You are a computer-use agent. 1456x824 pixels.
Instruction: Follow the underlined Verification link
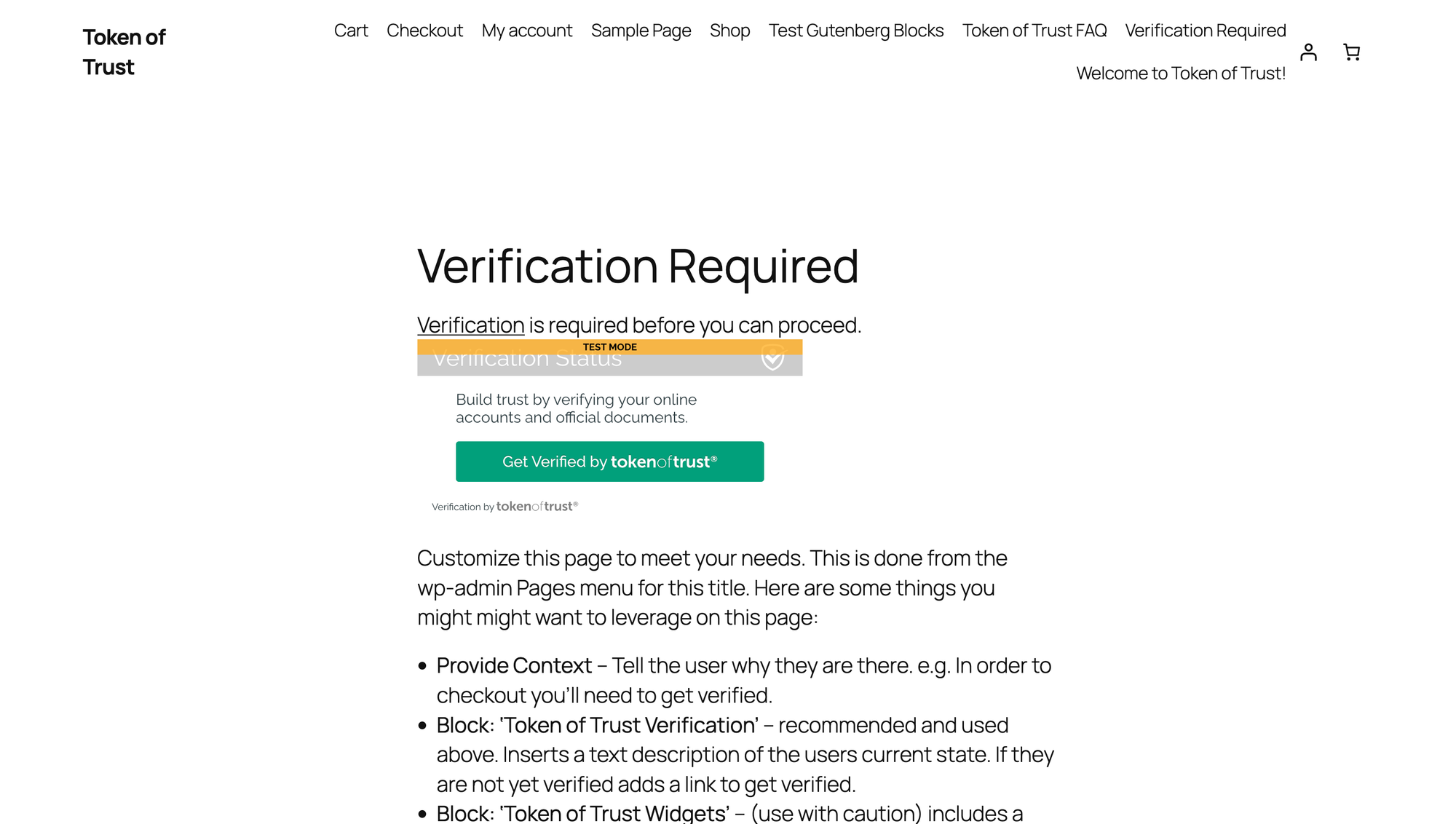470,325
